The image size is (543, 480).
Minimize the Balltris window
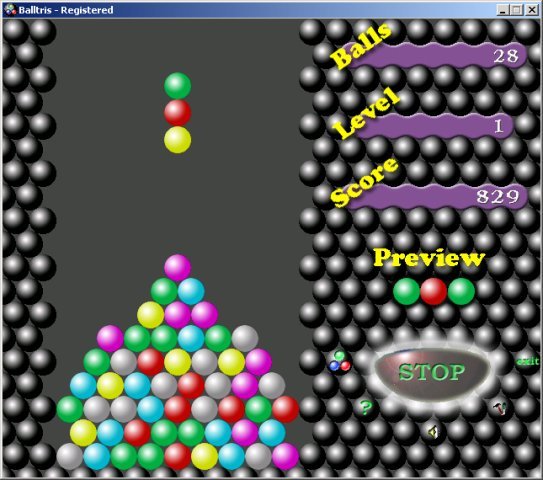503,10
